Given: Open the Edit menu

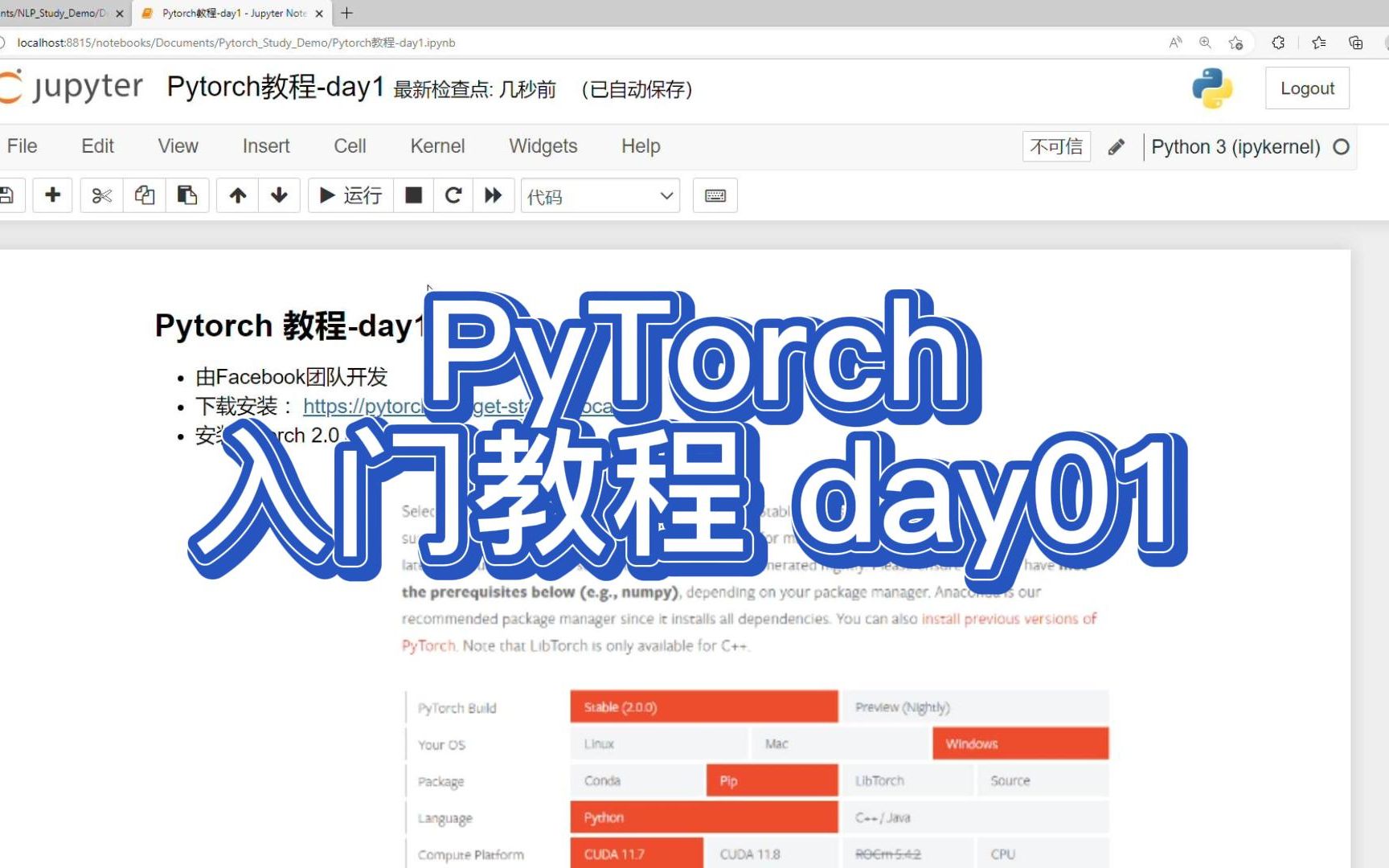Looking at the screenshot, I should point(97,146).
